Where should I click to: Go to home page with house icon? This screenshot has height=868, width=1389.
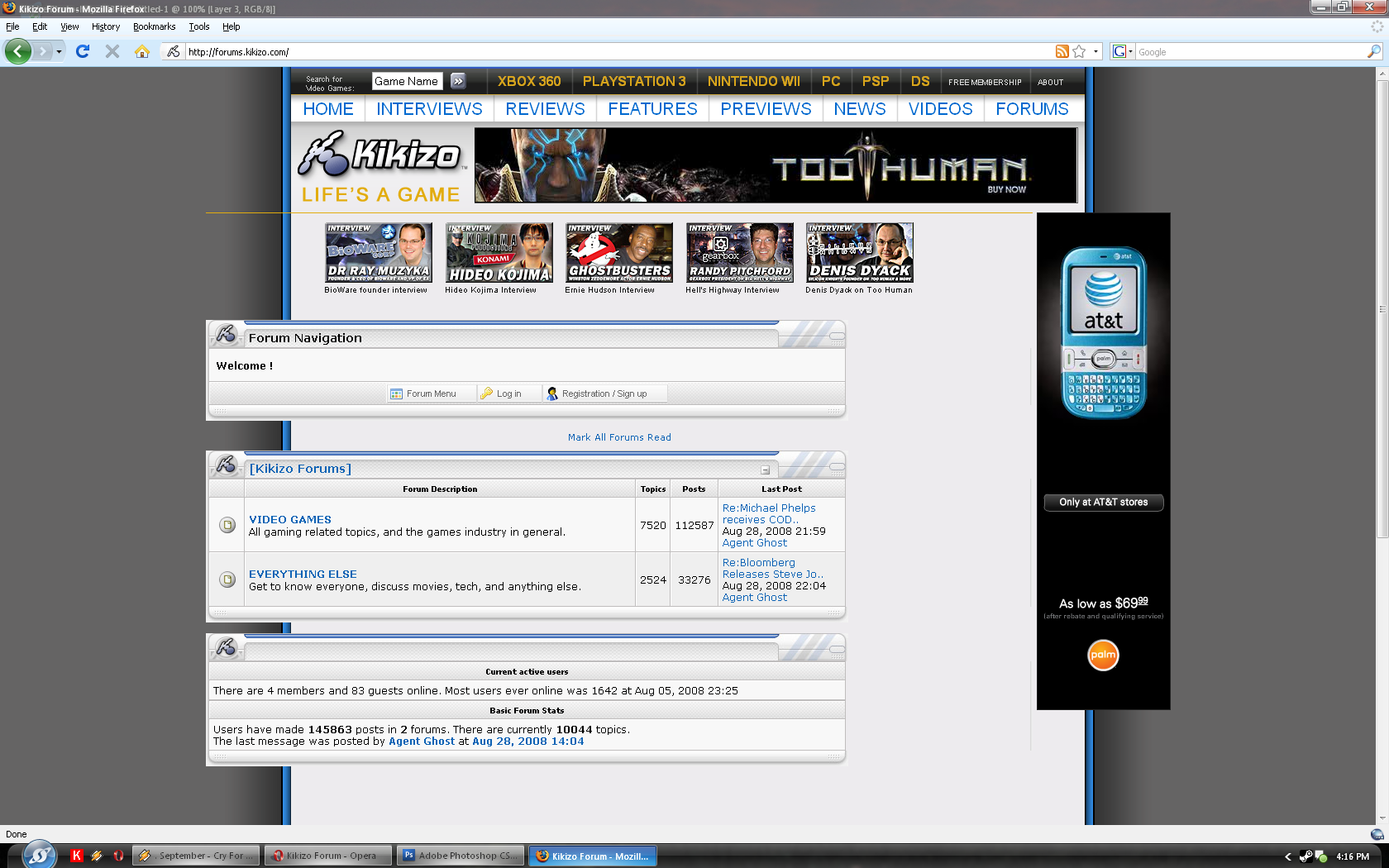pos(142,51)
